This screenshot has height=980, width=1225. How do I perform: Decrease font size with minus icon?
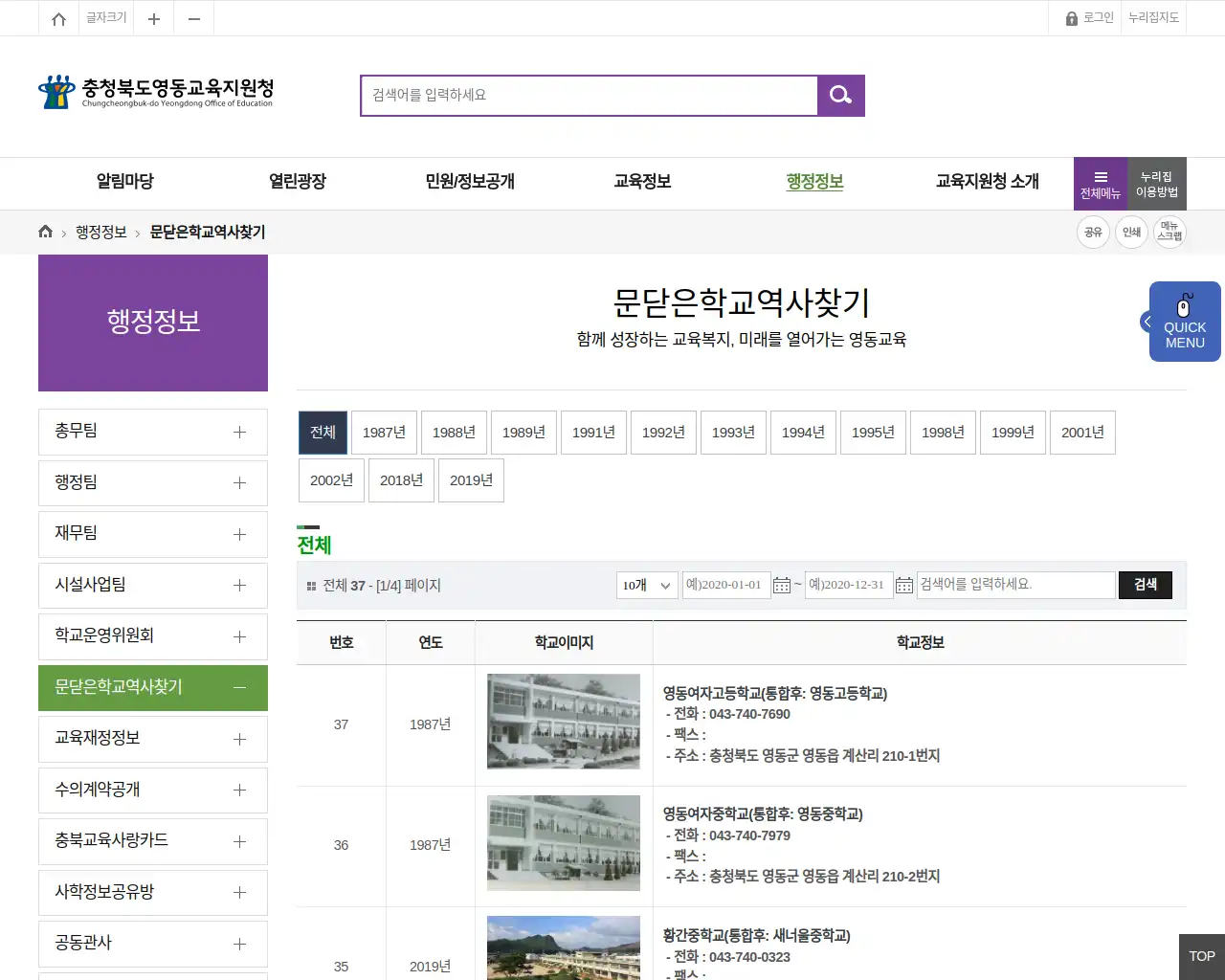194,18
